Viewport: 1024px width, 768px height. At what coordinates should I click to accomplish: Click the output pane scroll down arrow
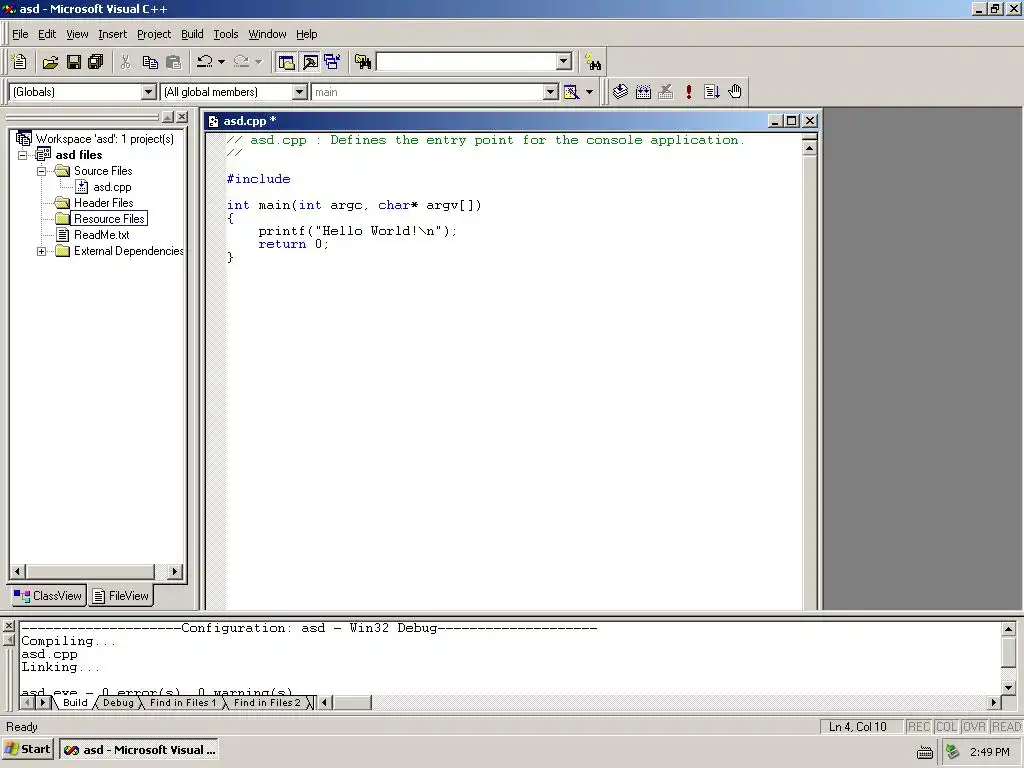(1008, 687)
